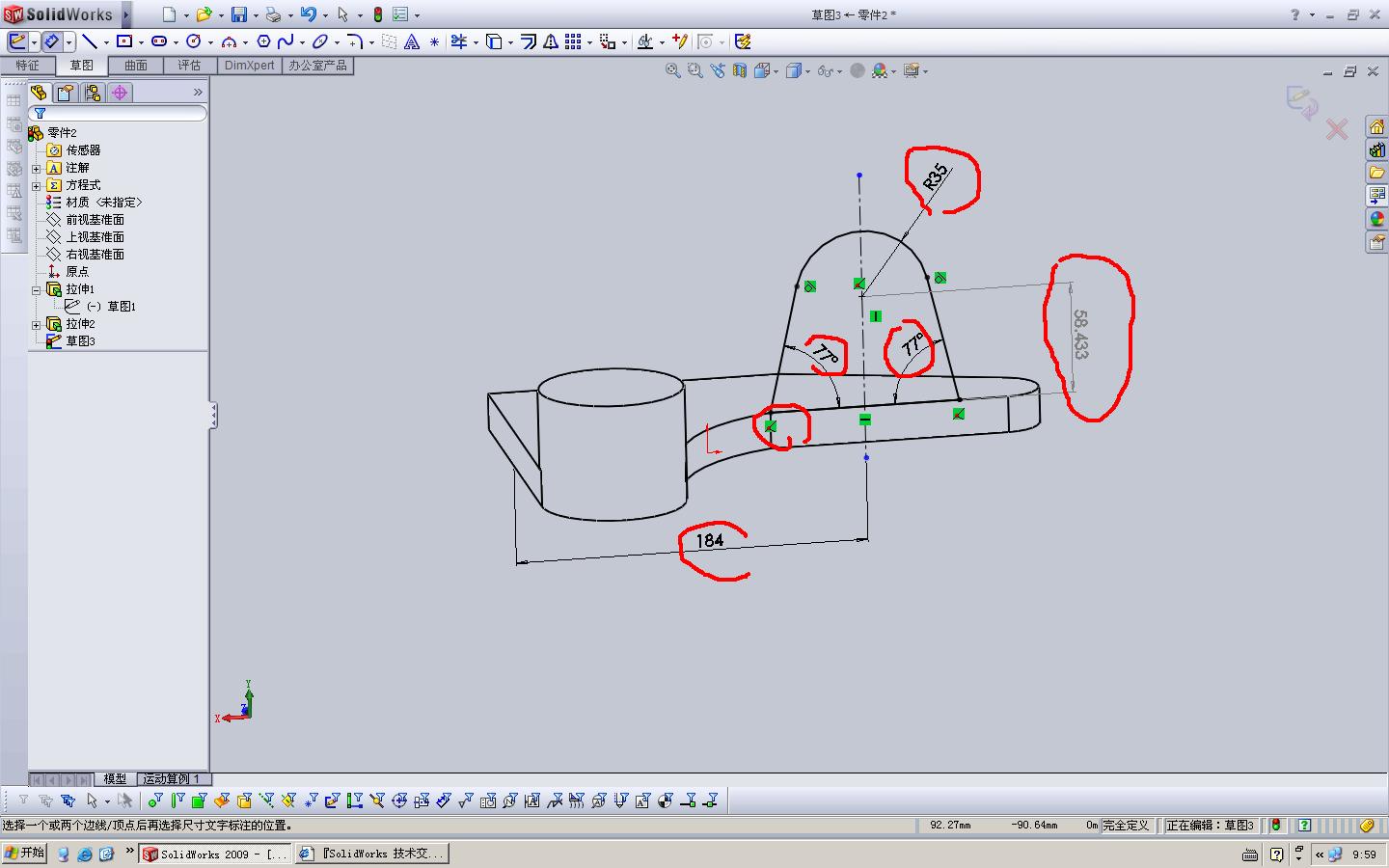This screenshot has width=1389, height=868.
Task: Create a new document
Action: coord(169,14)
